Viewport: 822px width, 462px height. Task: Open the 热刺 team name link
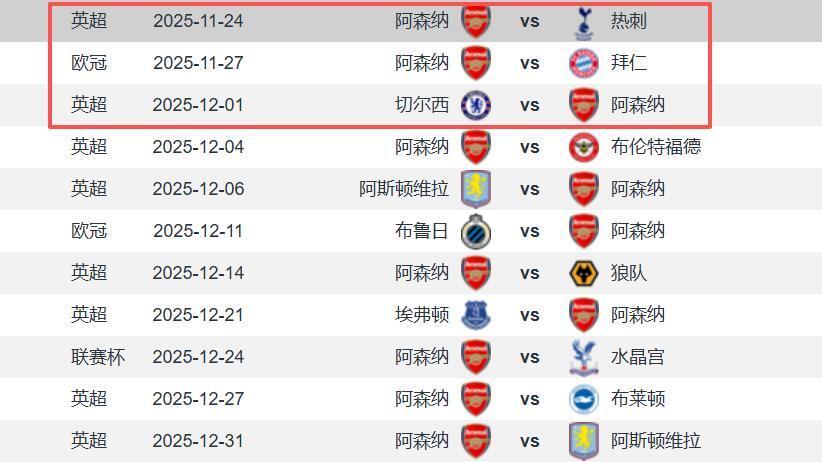click(x=629, y=21)
